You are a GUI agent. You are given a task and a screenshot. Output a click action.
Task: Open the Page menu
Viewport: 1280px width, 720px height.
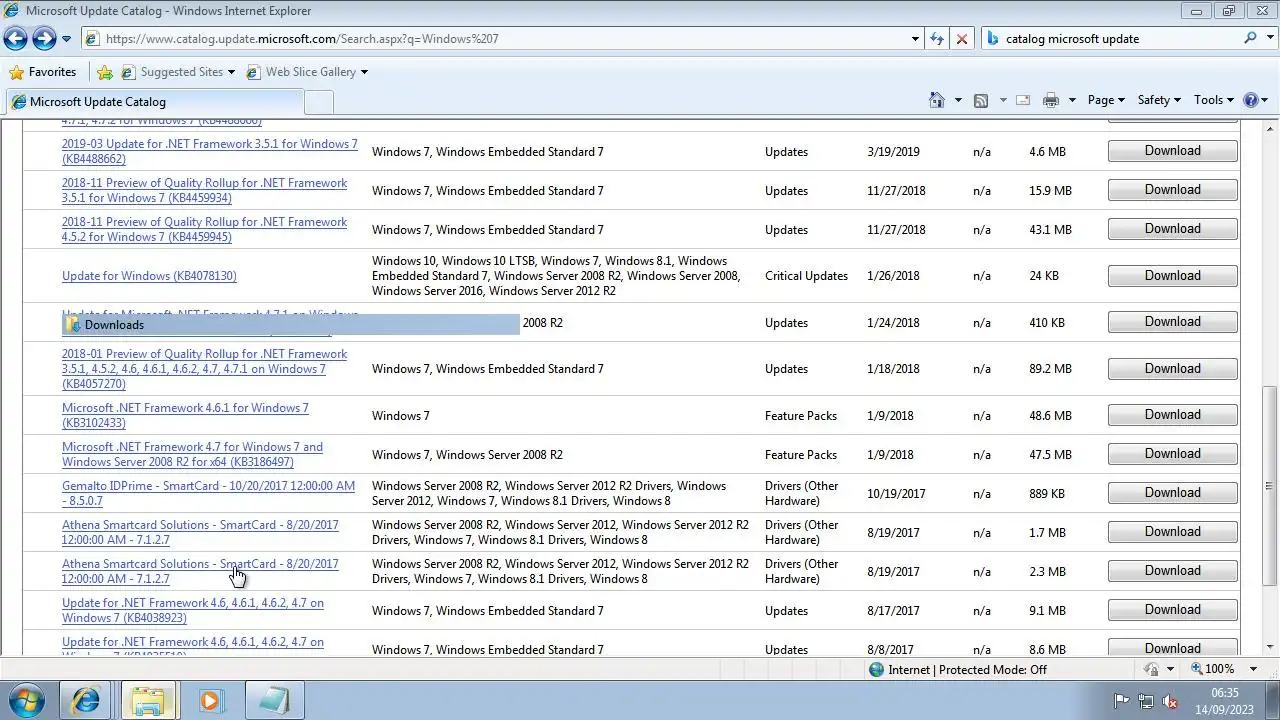click(x=1106, y=100)
